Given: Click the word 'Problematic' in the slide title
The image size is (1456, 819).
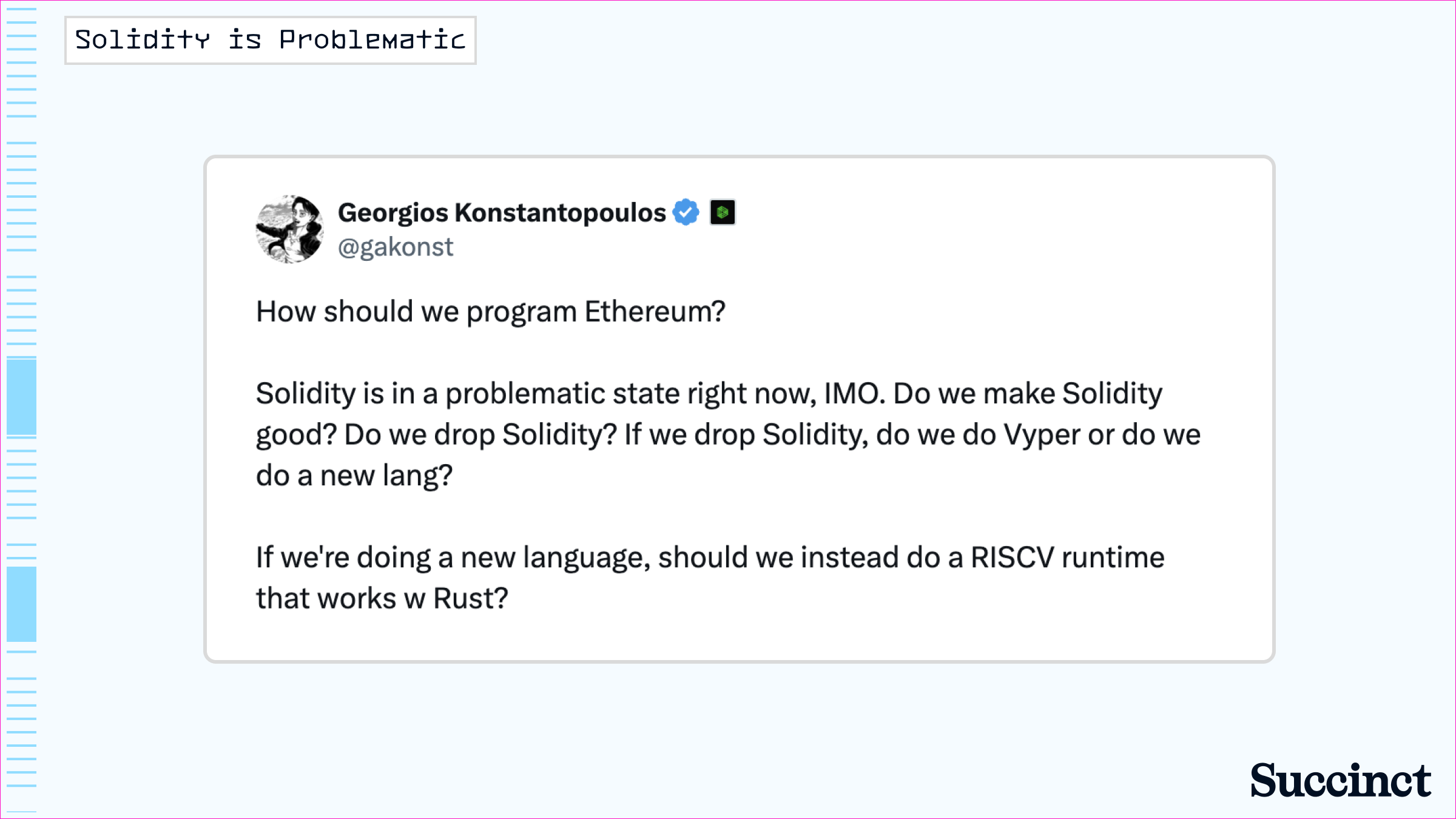Looking at the screenshot, I should (x=372, y=40).
